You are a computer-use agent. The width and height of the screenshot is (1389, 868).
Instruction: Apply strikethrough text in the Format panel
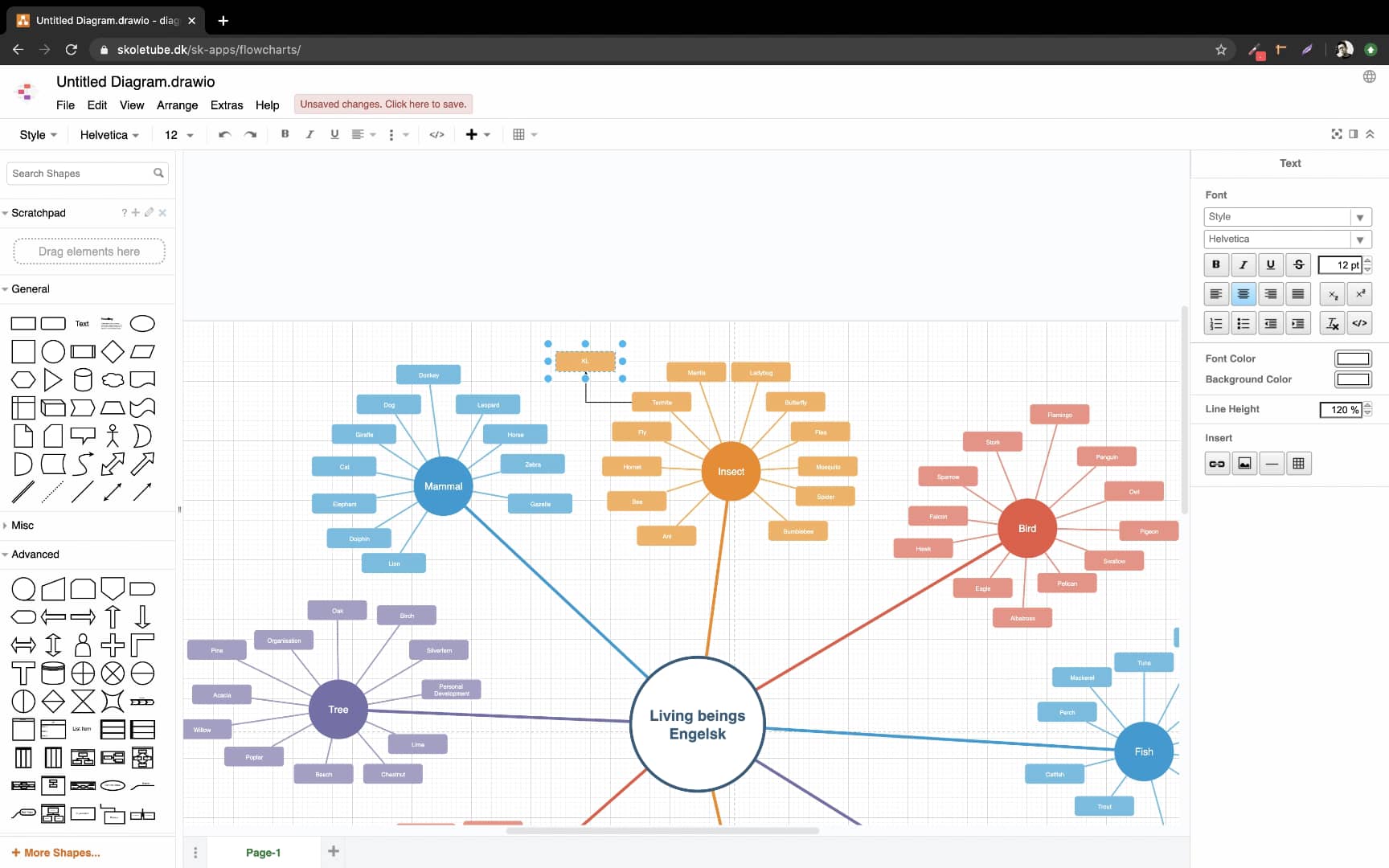pos(1297,264)
